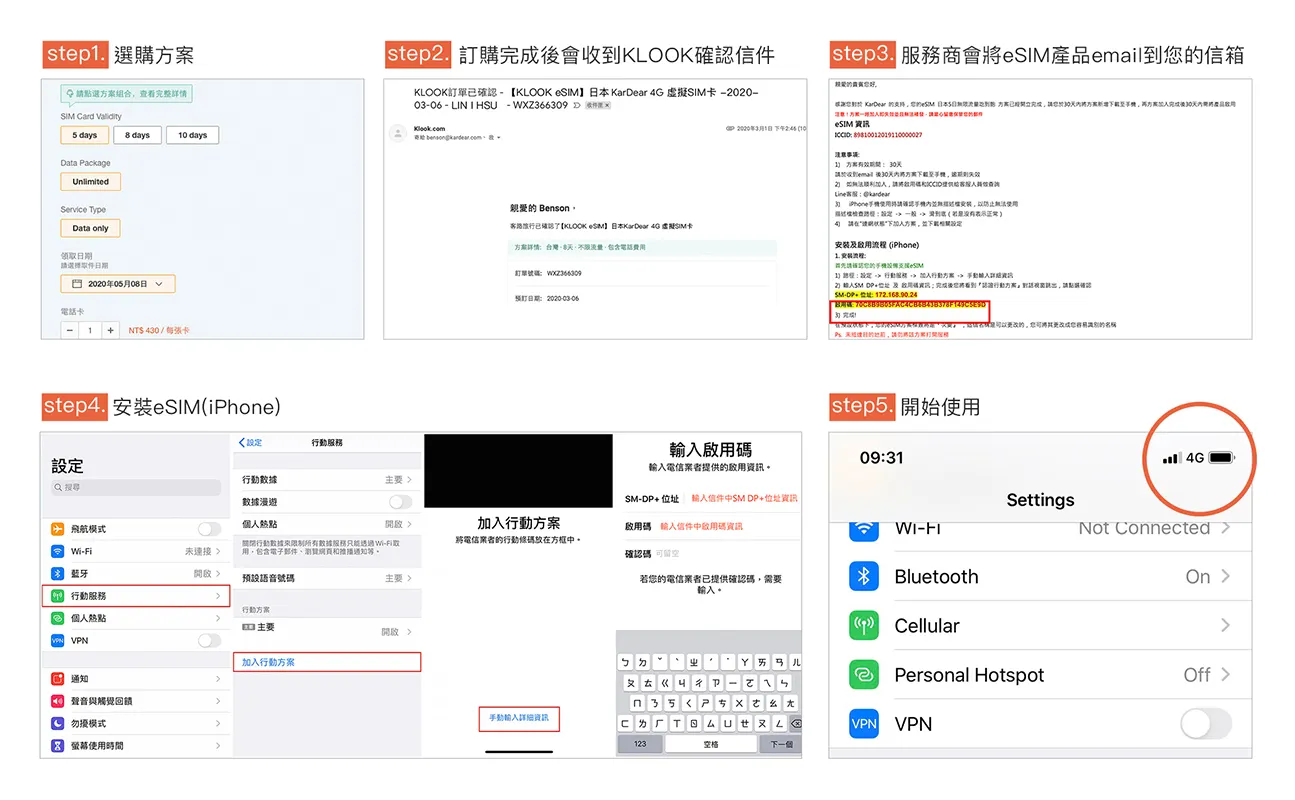This screenshot has width=1295, height=800.
Task: Click the 聲音與觸覺回饋 item in sidebar
Action: point(136,701)
